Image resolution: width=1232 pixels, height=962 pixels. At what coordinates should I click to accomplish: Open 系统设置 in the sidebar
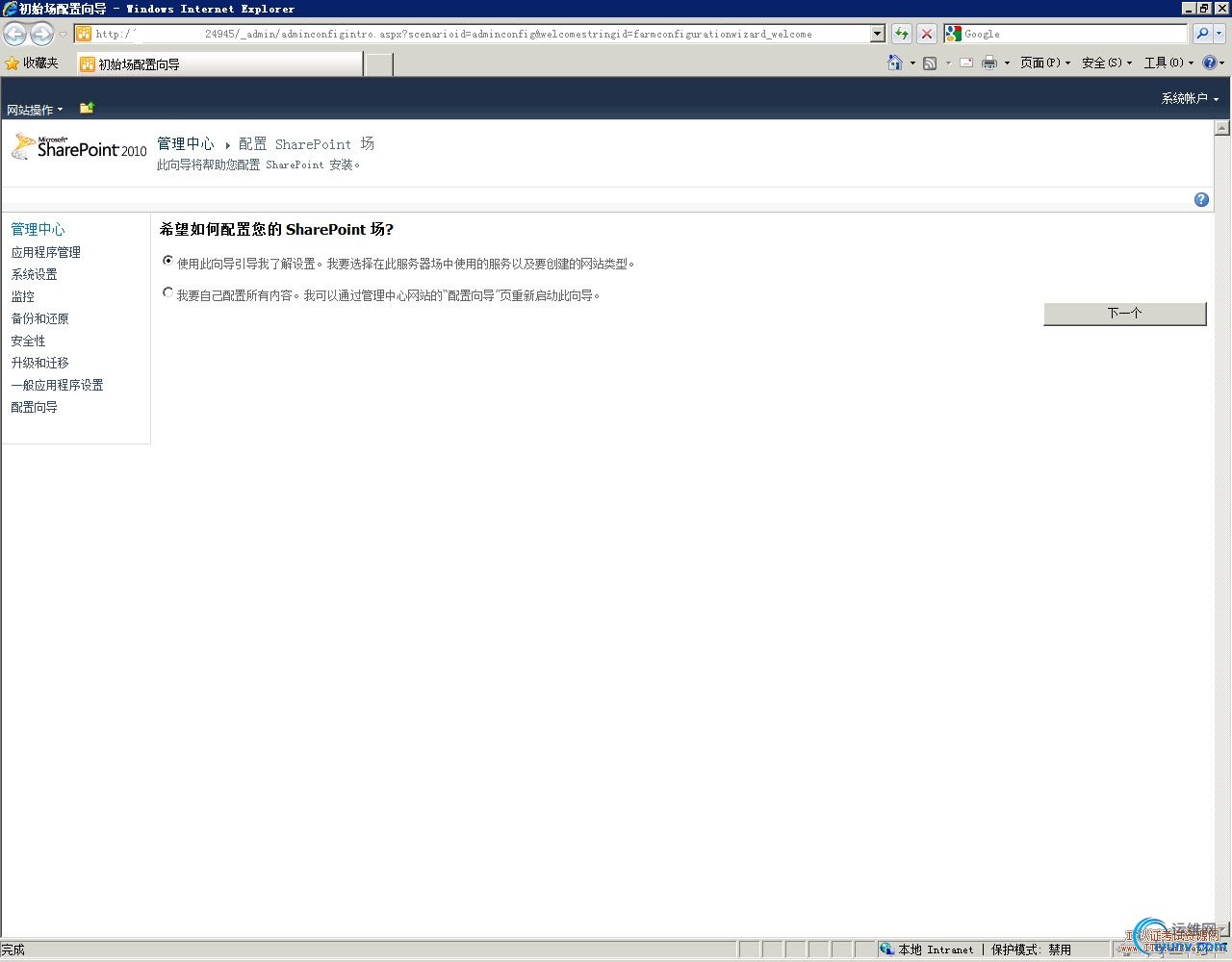(34, 274)
